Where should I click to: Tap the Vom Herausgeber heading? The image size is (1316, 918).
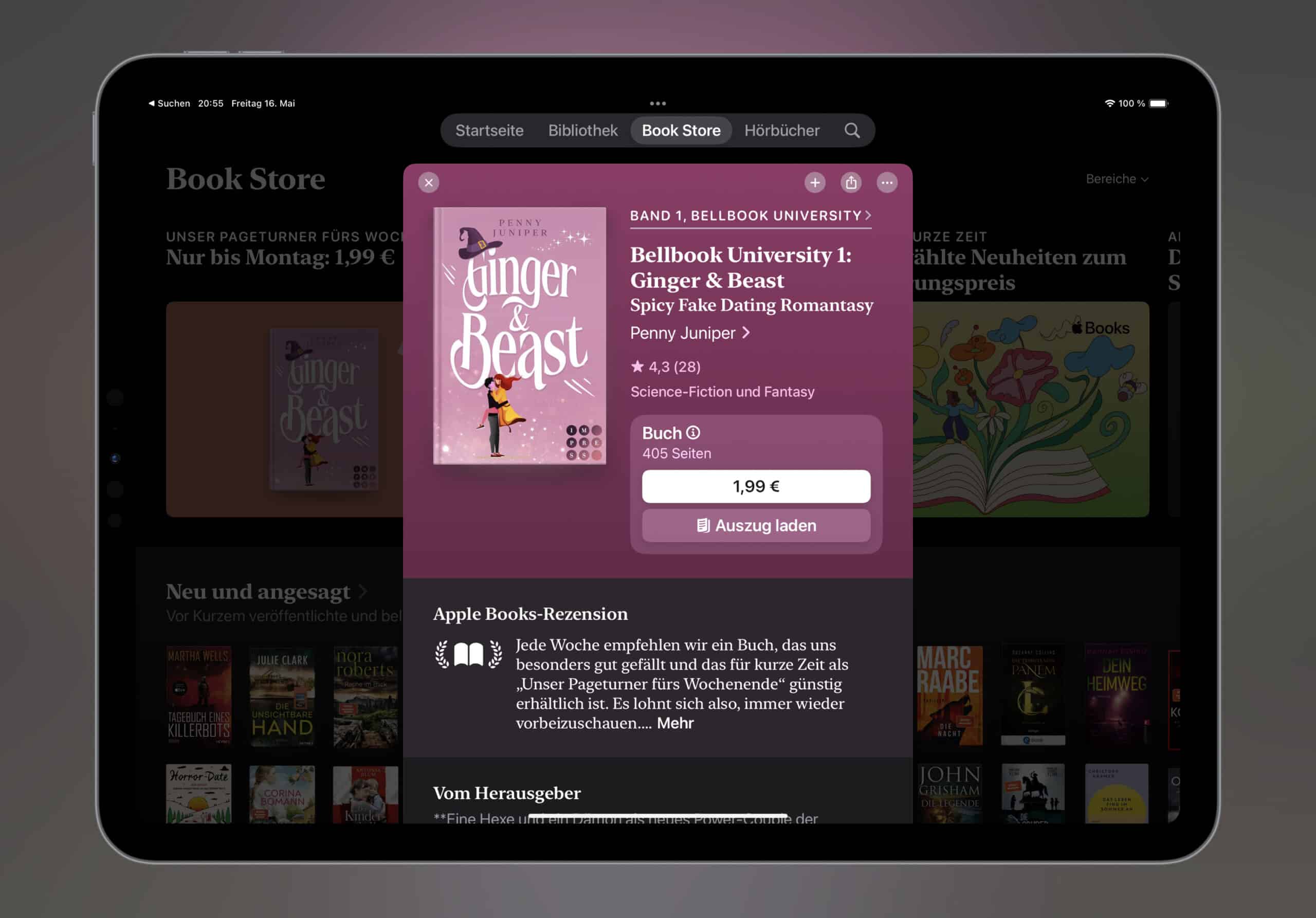click(x=507, y=793)
